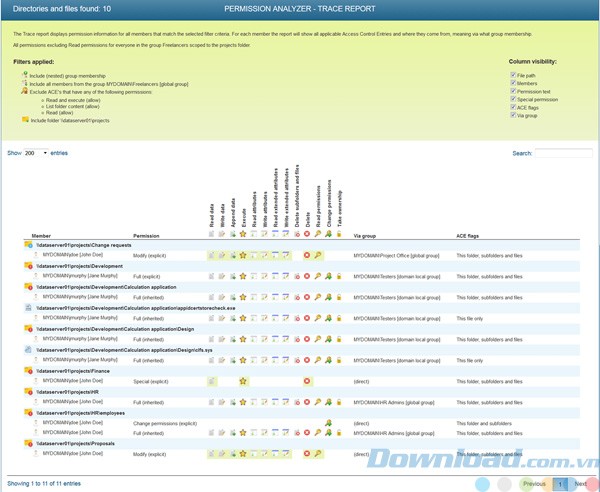Toggle the Special permission column checkbox
Viewport: 600px width, 492px height.
(x=513, y=101)
